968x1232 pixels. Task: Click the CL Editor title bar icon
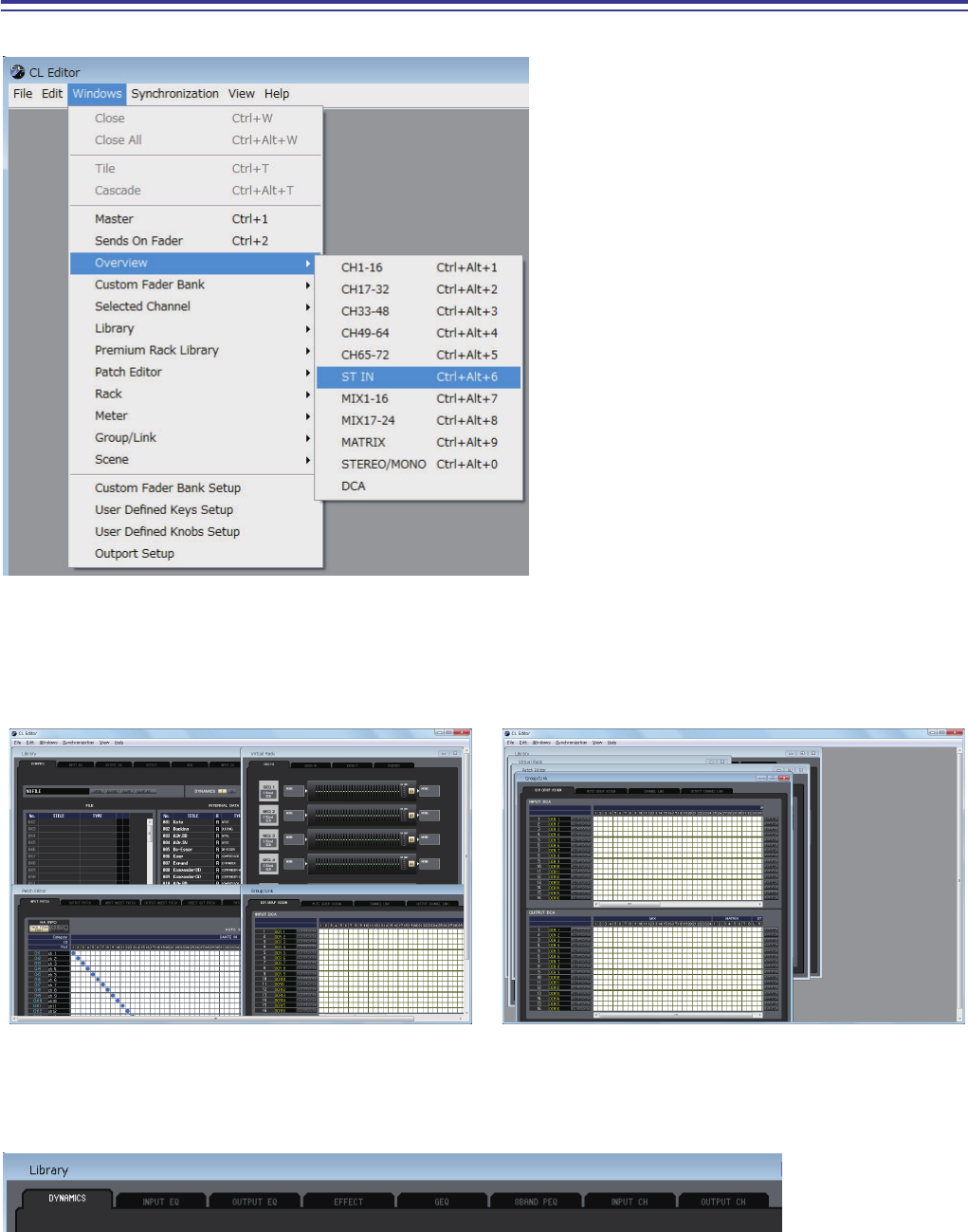[x=17, y=72]
